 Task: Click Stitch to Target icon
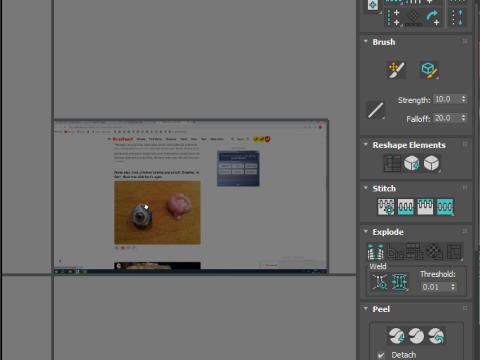(386, 207)
